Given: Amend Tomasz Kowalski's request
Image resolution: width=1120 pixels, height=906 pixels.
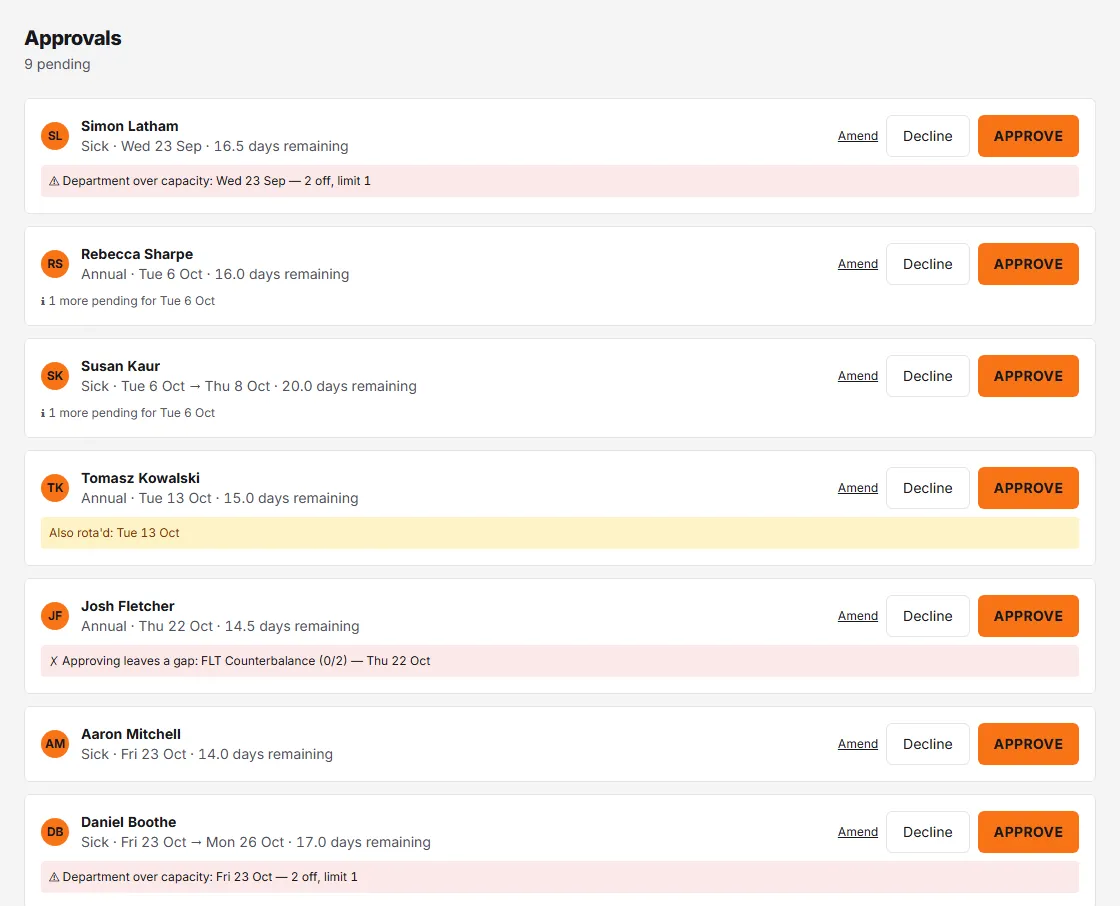Looking at the screenshot, I should (858, 488).
